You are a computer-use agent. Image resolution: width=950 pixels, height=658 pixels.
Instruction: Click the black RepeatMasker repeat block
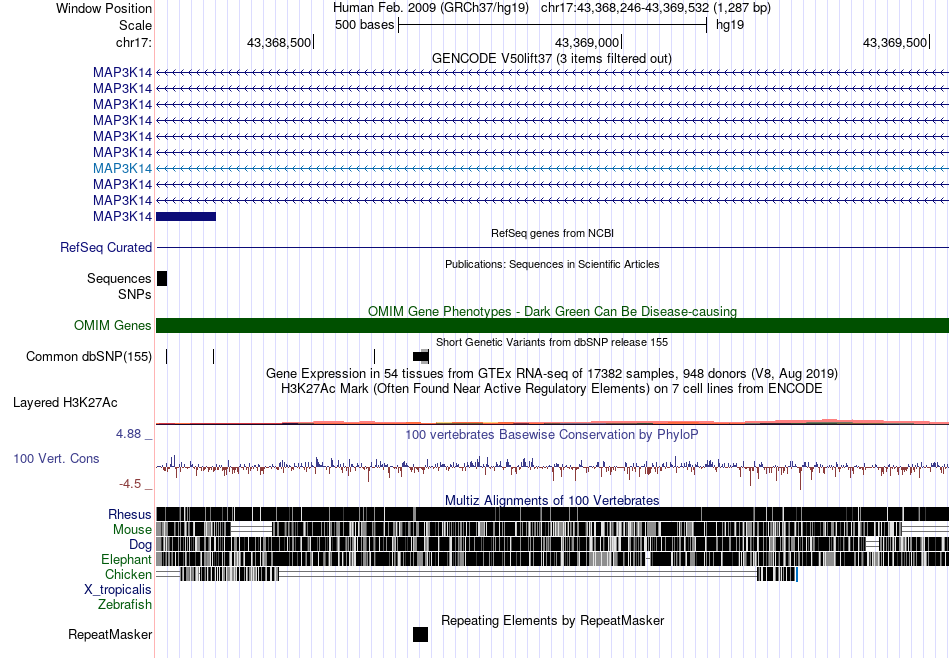pyautogui.click(x=420, y=634)
